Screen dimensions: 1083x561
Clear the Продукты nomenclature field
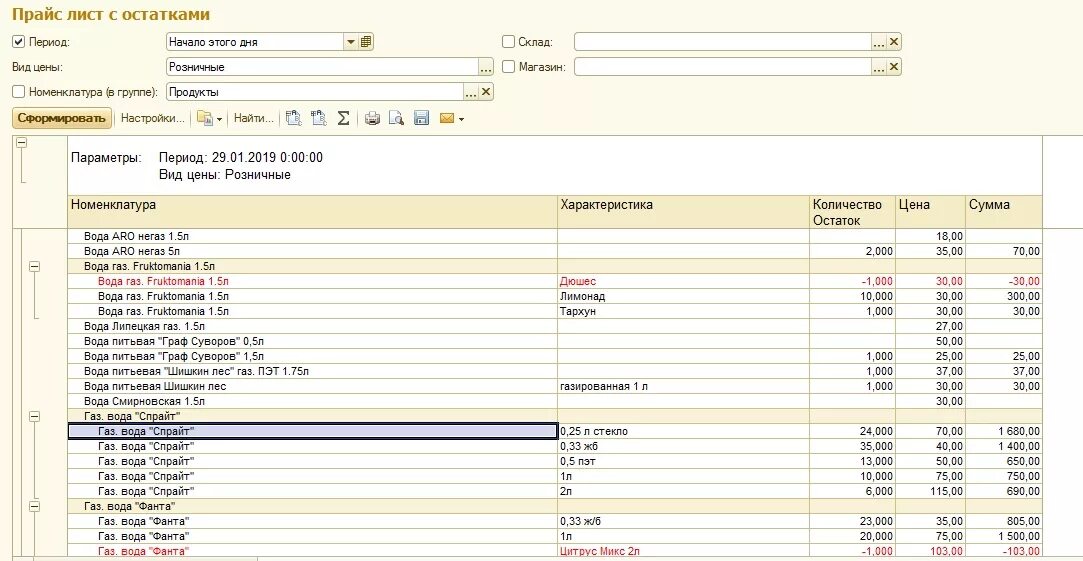(486, 92)
